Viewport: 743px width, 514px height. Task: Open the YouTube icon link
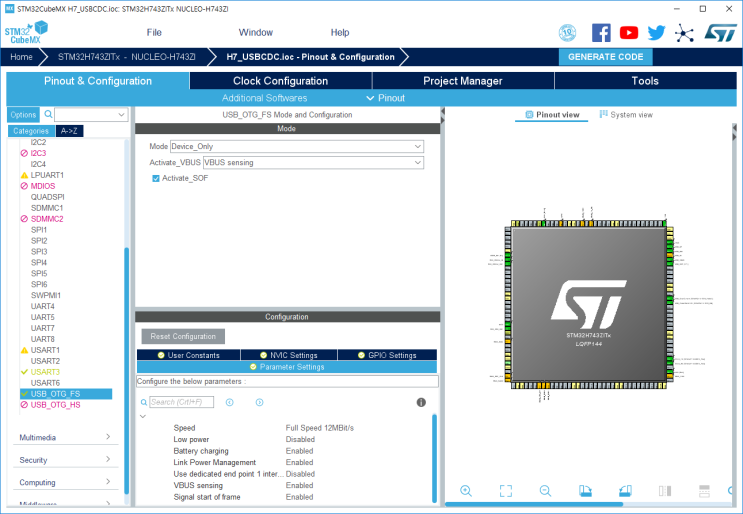629,33
